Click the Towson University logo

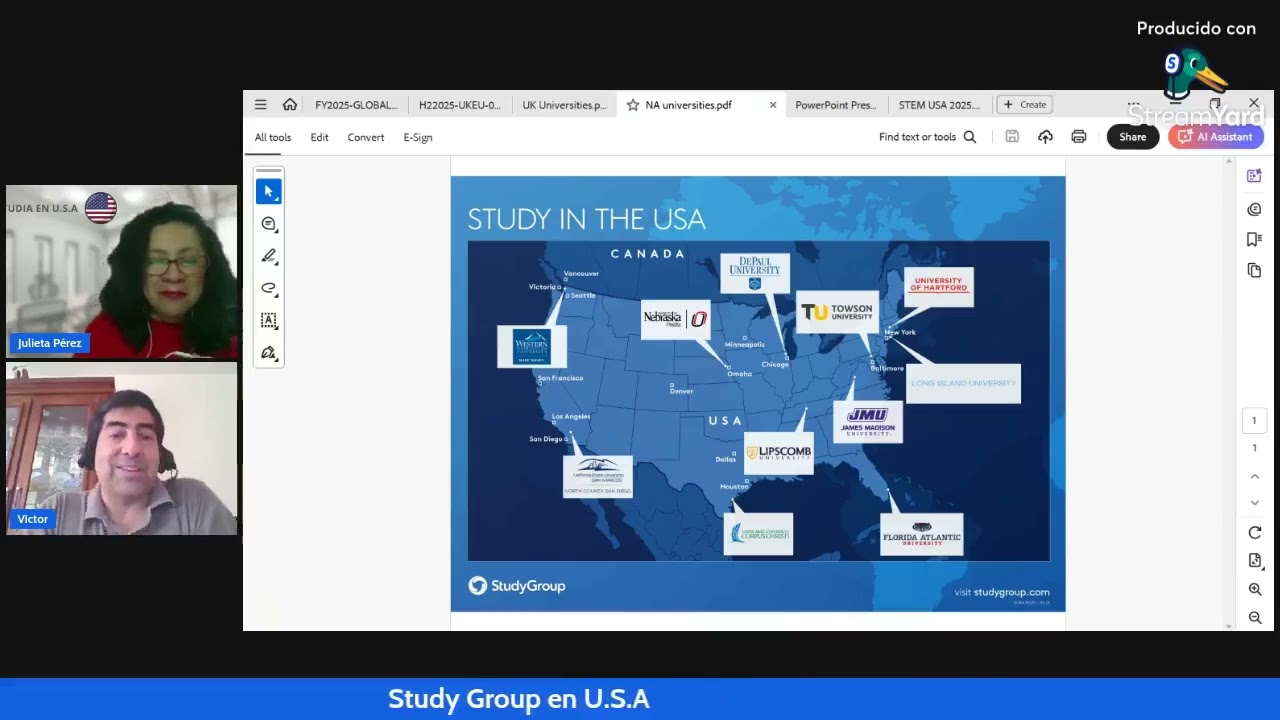click(x=837, y=312)
